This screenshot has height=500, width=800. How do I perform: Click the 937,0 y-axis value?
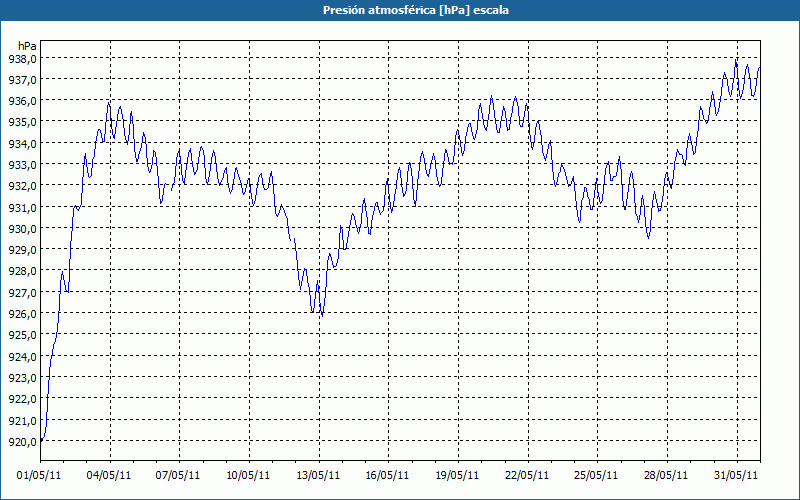(x=22, y=80)
